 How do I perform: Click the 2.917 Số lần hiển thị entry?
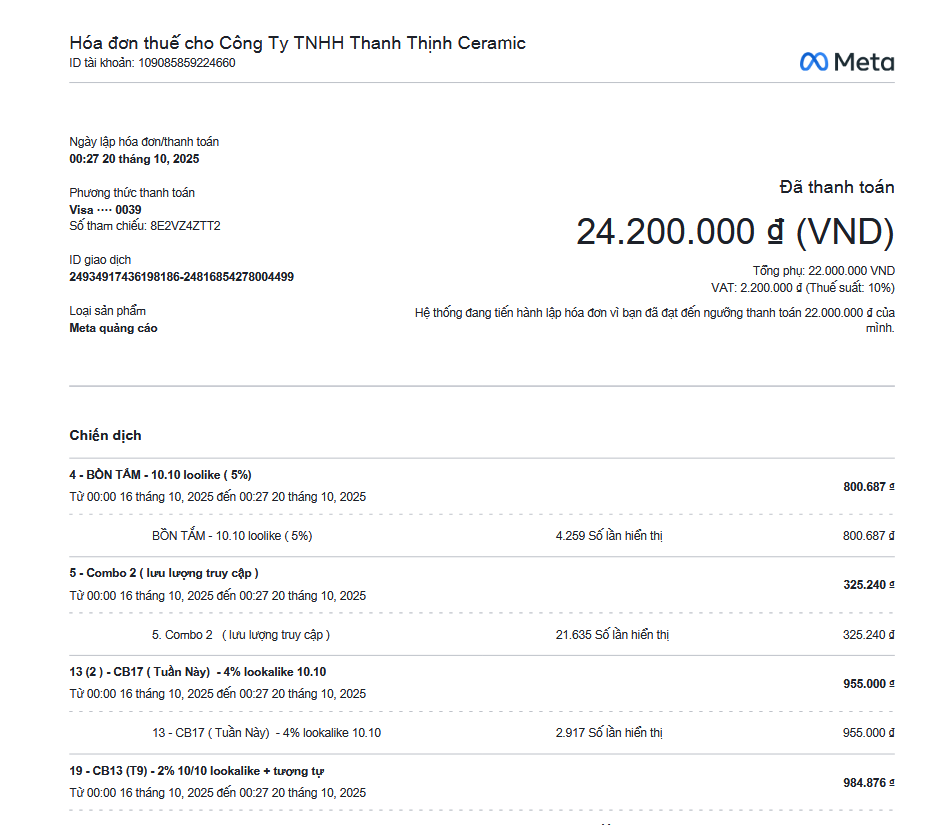609,733
